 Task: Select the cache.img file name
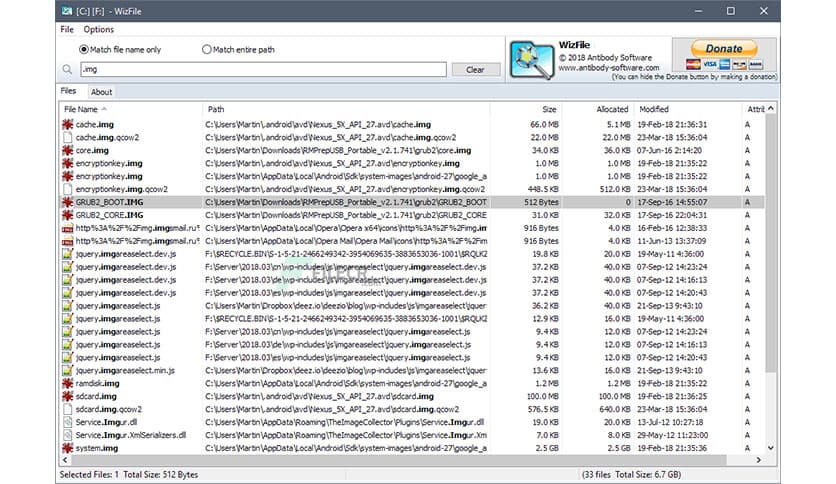[94, 124]
